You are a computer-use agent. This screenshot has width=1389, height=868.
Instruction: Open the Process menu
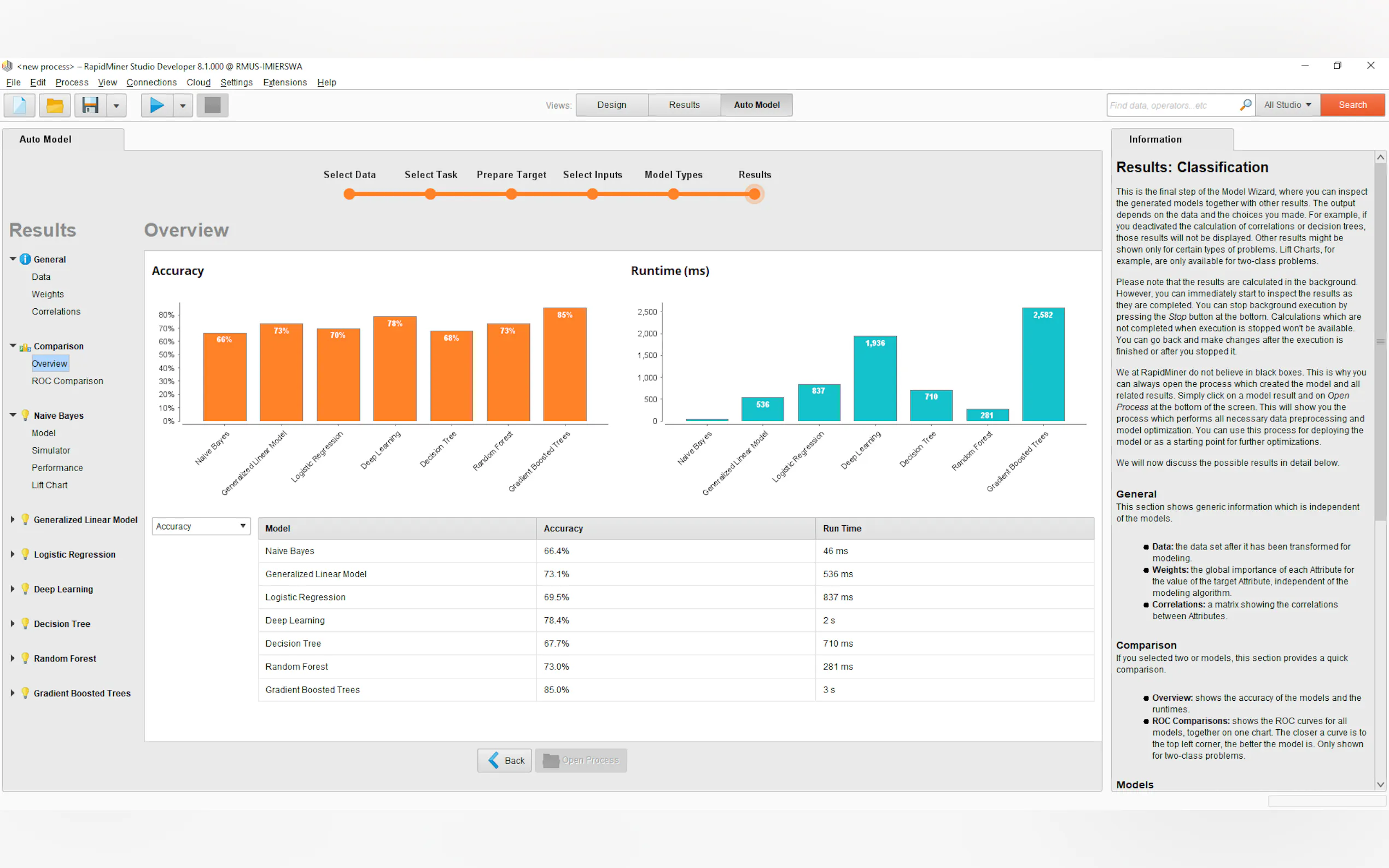[x=72, y=82]
